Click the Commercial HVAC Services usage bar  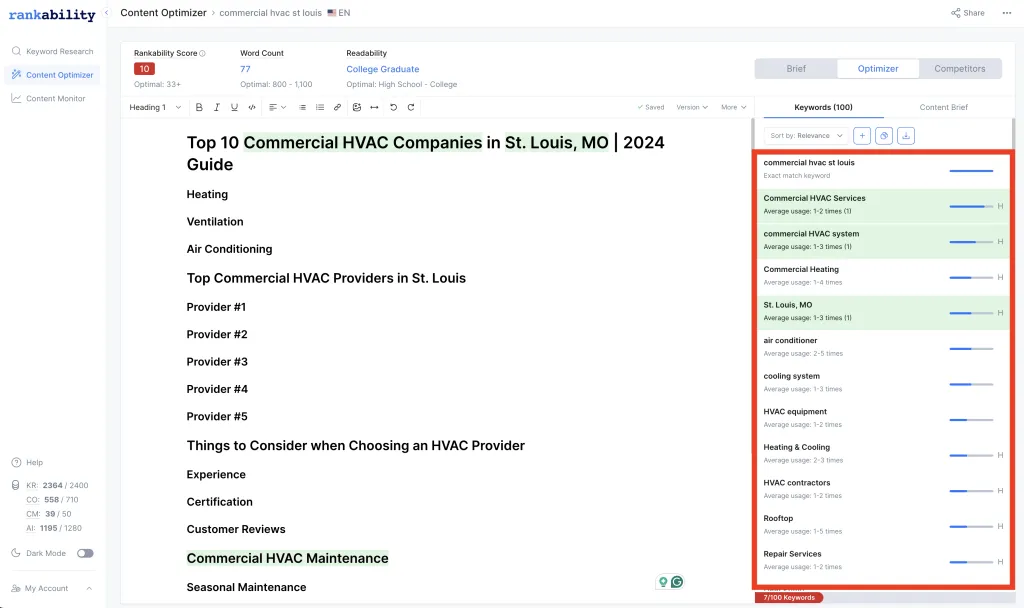click(970, 206)
